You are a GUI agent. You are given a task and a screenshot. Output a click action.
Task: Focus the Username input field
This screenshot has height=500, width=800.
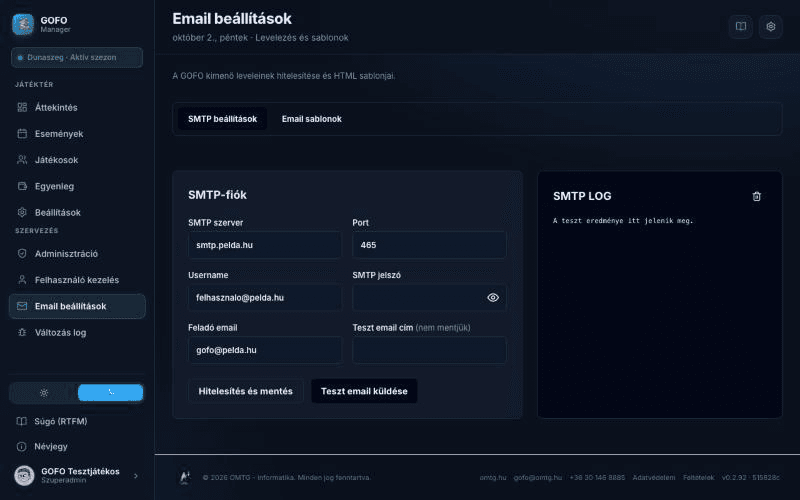pyautogui.click(x=265, y=297)
